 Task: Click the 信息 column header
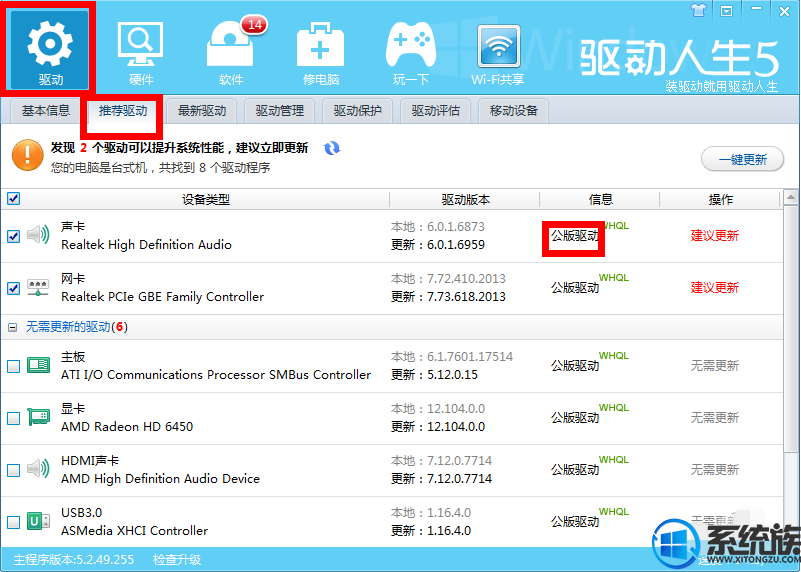point(600,200)
